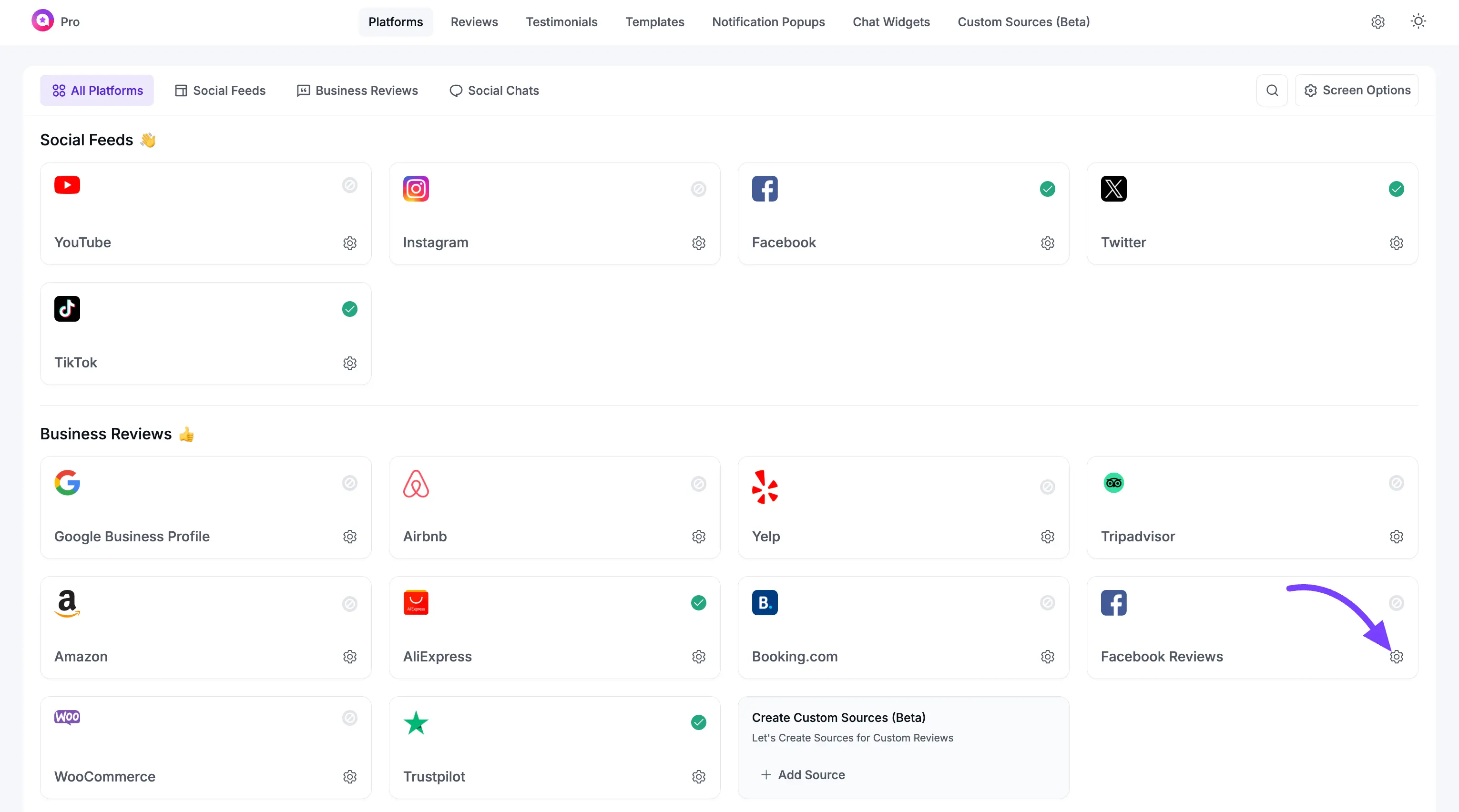The height and width of the screenshot is (812, 1459).
Task: Toggle the Facebook connection status indicator
Action: click(x=1047, y=189)
